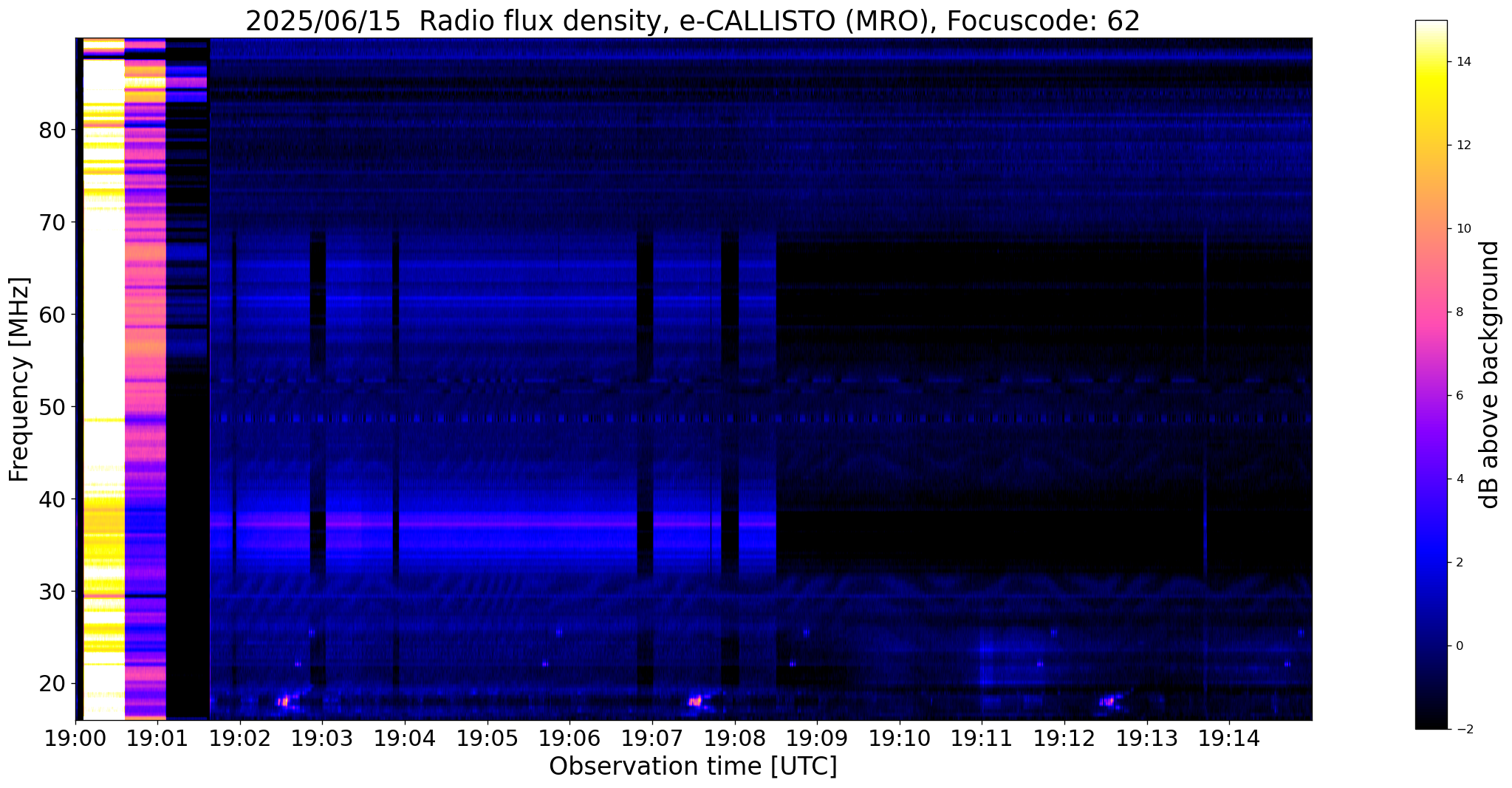Click the 19:10 time tick label

tap(900, 738)
